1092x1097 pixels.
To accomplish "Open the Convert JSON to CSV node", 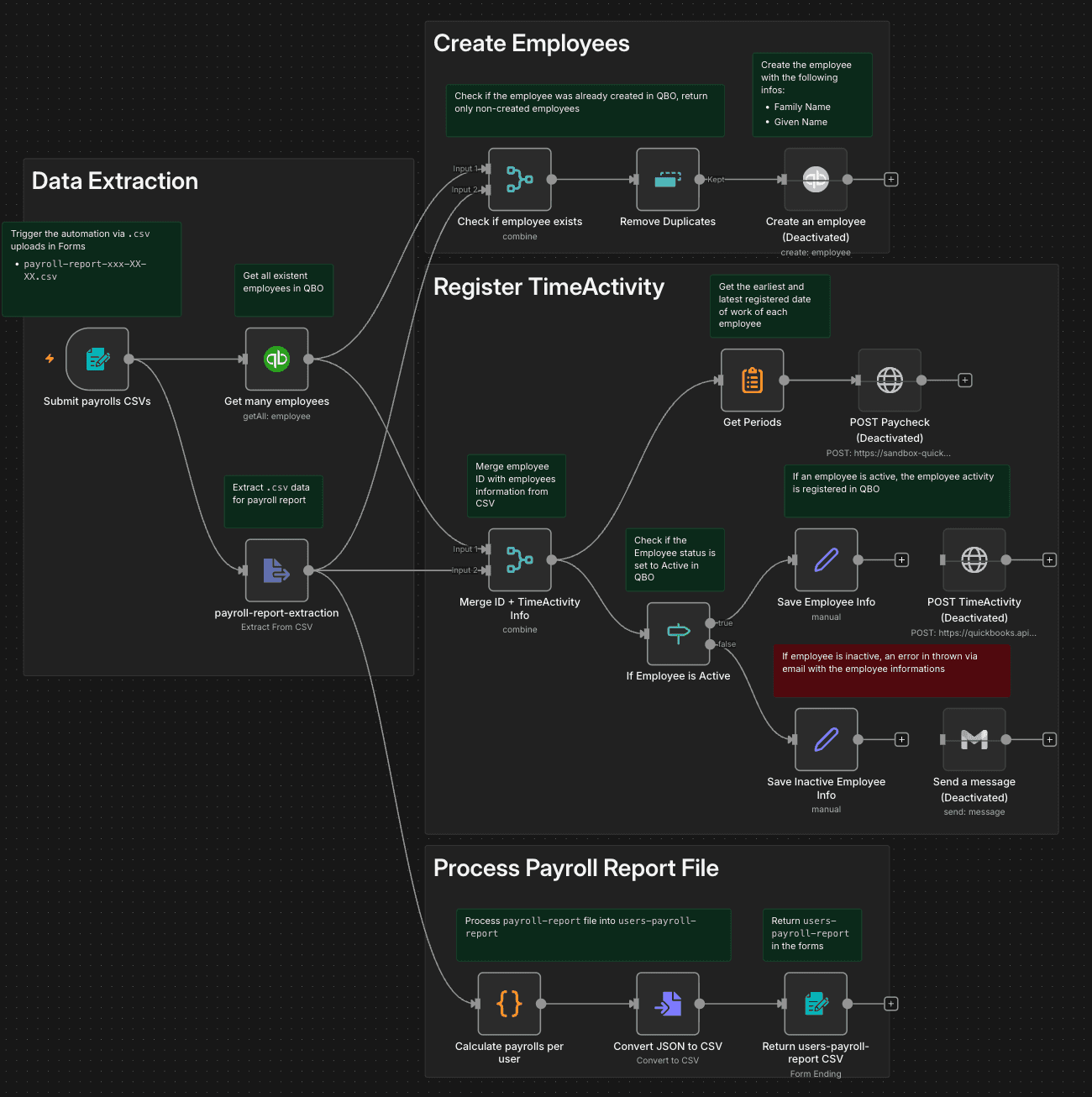I will (x=667, y=1004).
